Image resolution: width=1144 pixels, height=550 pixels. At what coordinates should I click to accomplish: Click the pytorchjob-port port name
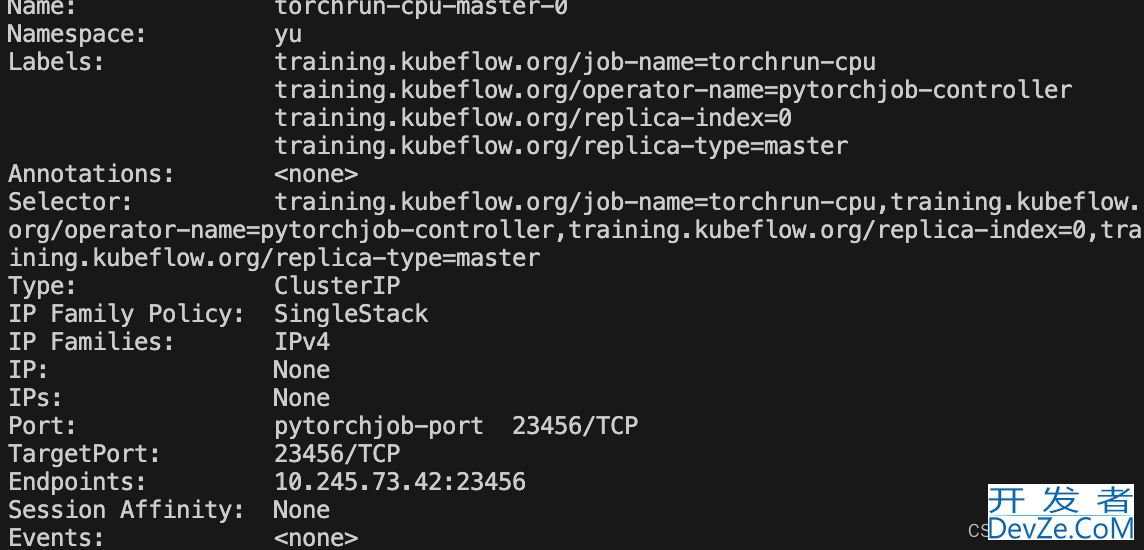(x=379, y=426)
